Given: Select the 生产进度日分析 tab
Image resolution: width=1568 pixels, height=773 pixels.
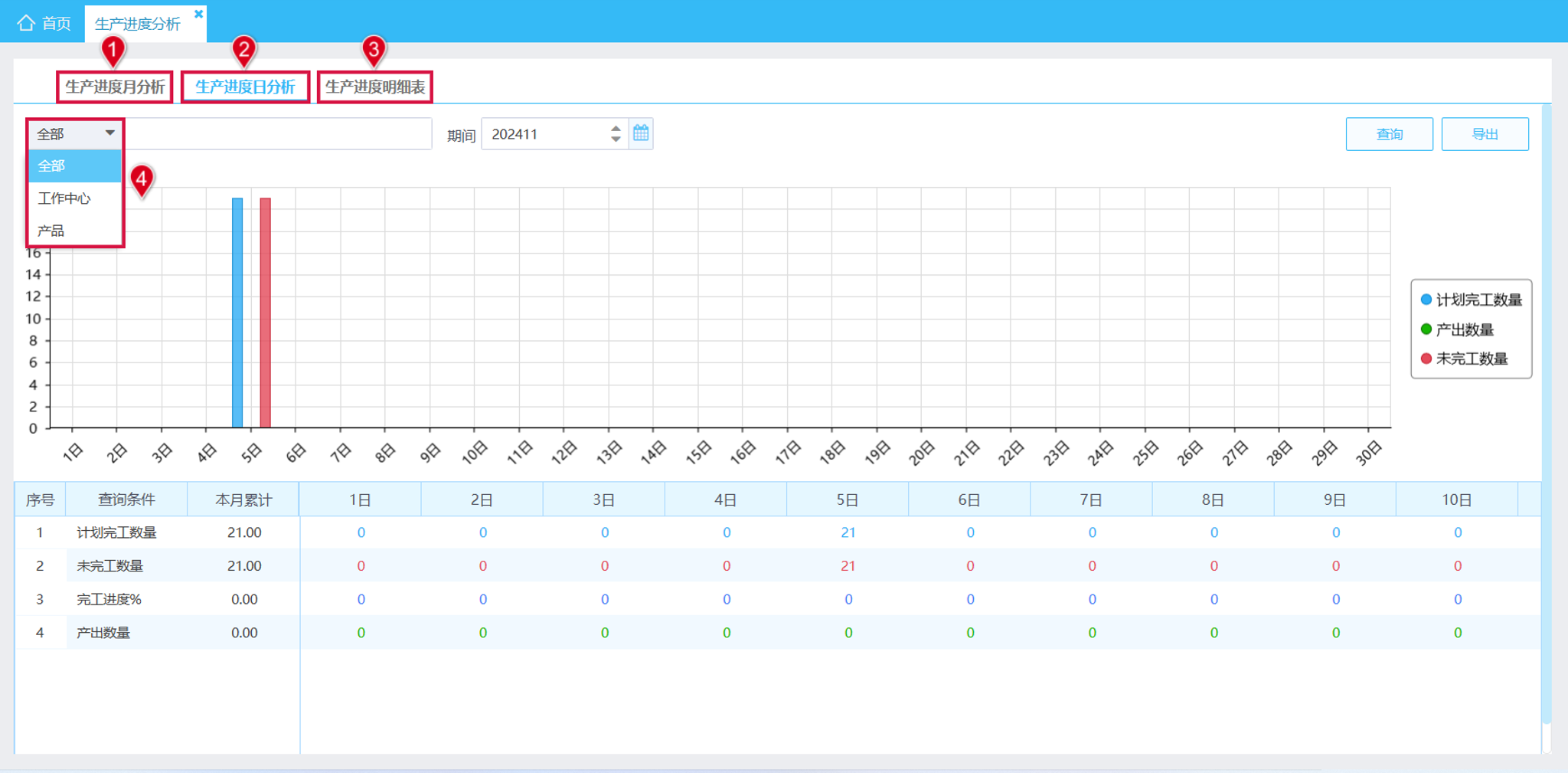Looking at the screenshot, I should click(245, 87).
